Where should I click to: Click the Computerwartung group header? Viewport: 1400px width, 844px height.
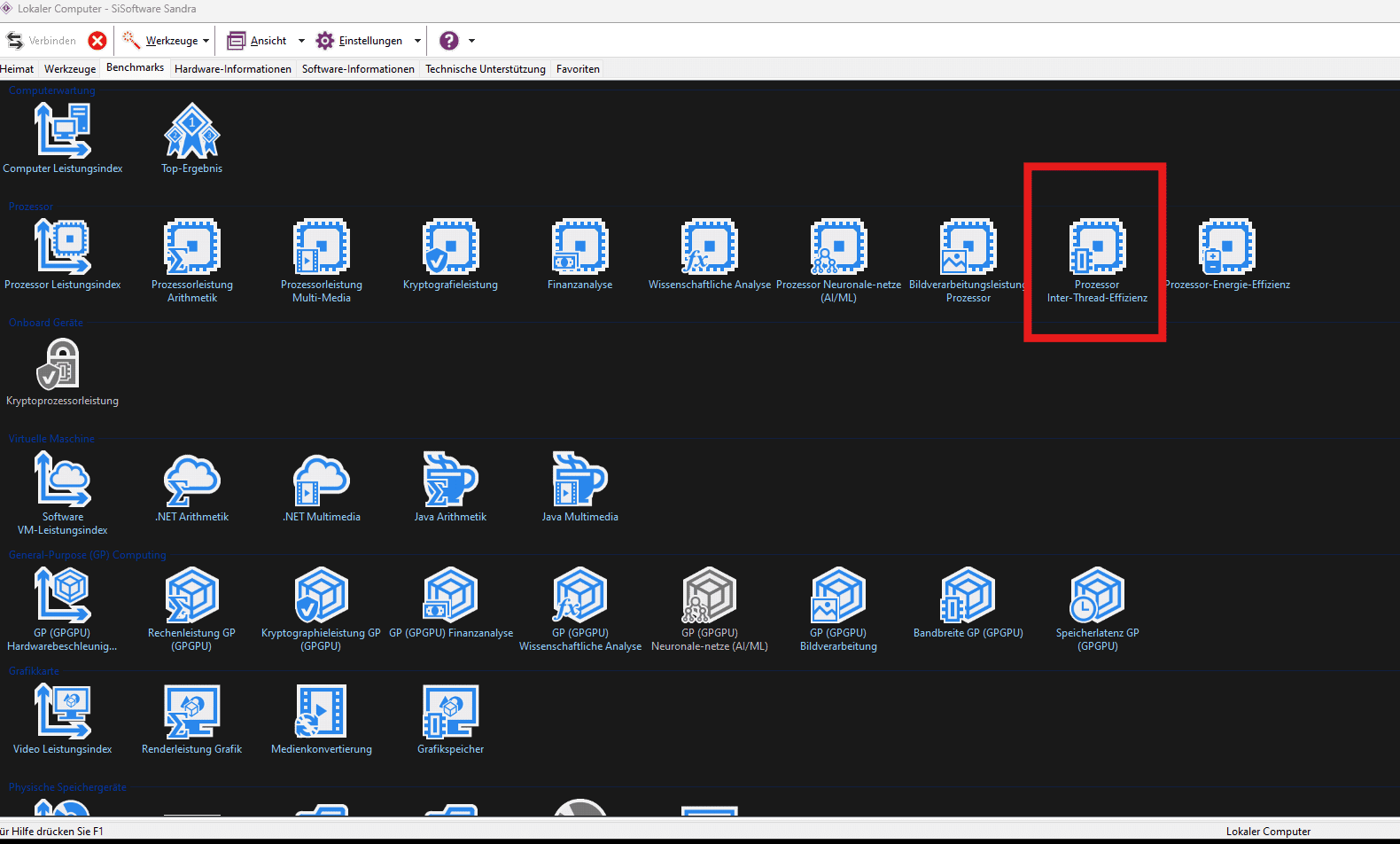pyautogui.click(x=51, y=90)
